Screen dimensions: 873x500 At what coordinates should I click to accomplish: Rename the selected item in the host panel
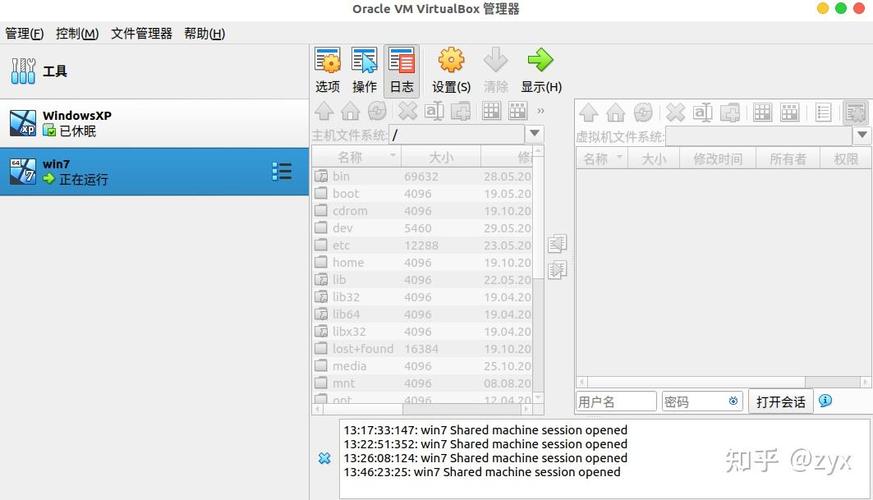click(434, 111)
